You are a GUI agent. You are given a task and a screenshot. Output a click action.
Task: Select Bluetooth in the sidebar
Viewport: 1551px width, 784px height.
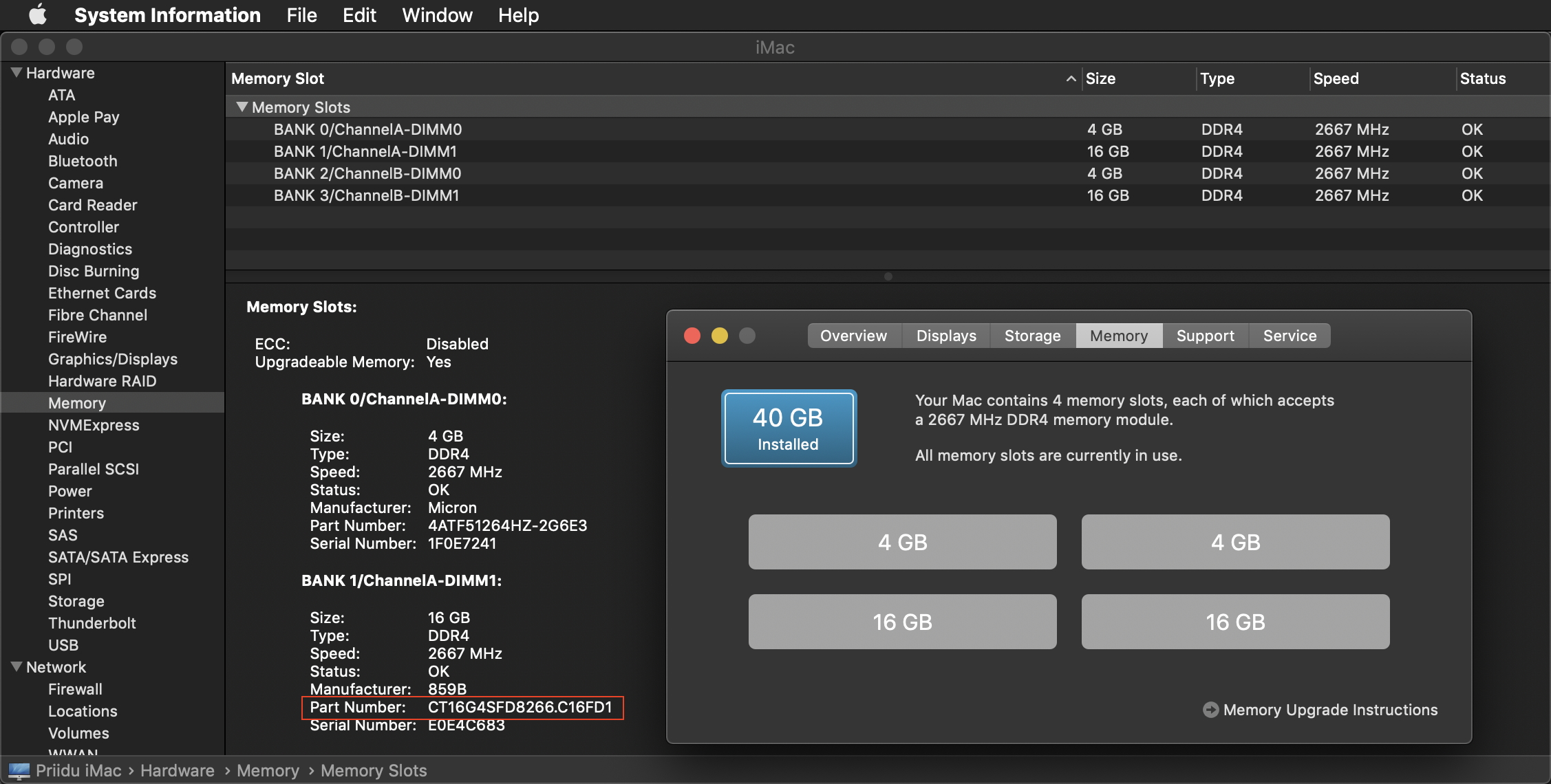tap(83, 161)
